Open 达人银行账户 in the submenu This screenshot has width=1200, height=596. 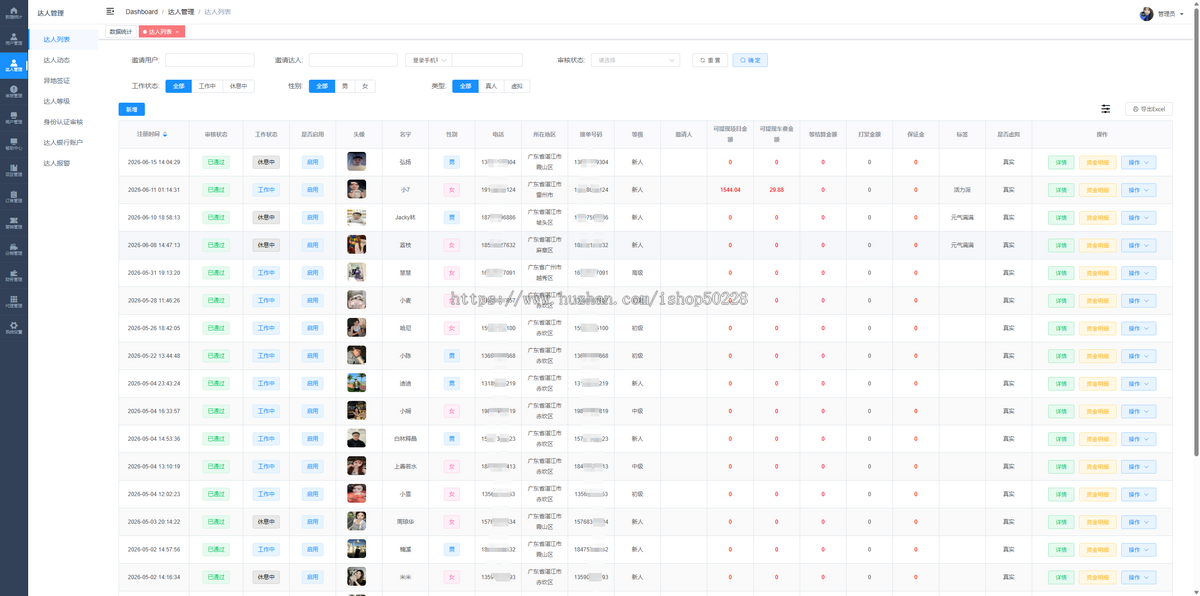pos(63,142)
